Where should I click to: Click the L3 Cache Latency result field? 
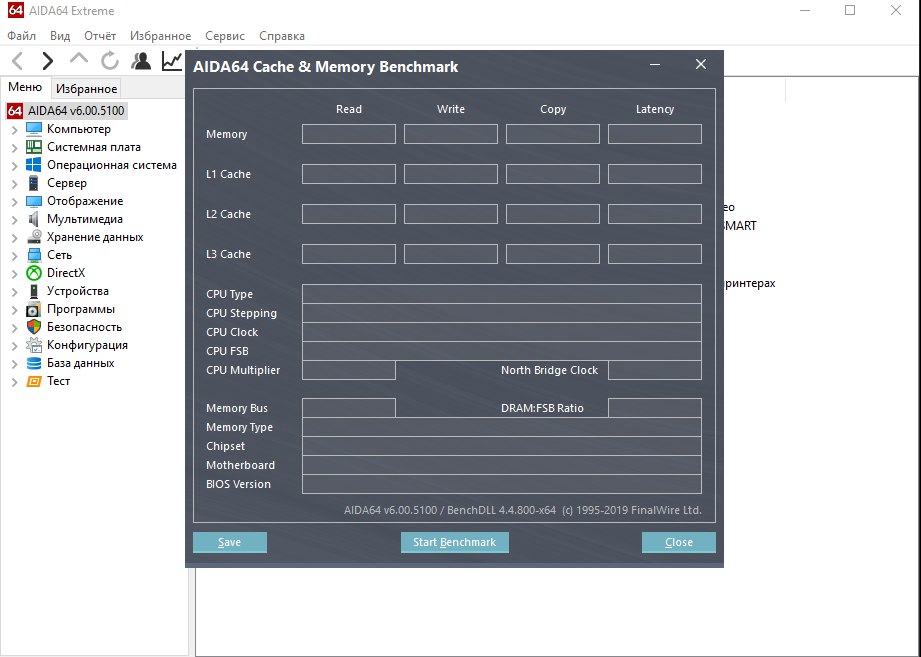coord(655,254)
